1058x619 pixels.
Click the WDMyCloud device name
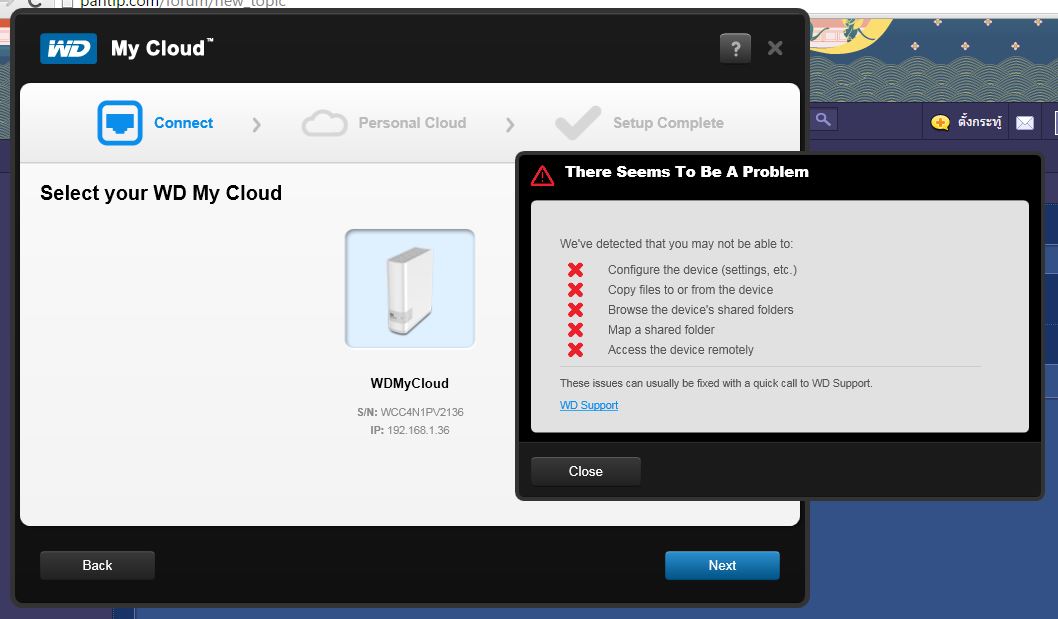[x=410, y=383]
